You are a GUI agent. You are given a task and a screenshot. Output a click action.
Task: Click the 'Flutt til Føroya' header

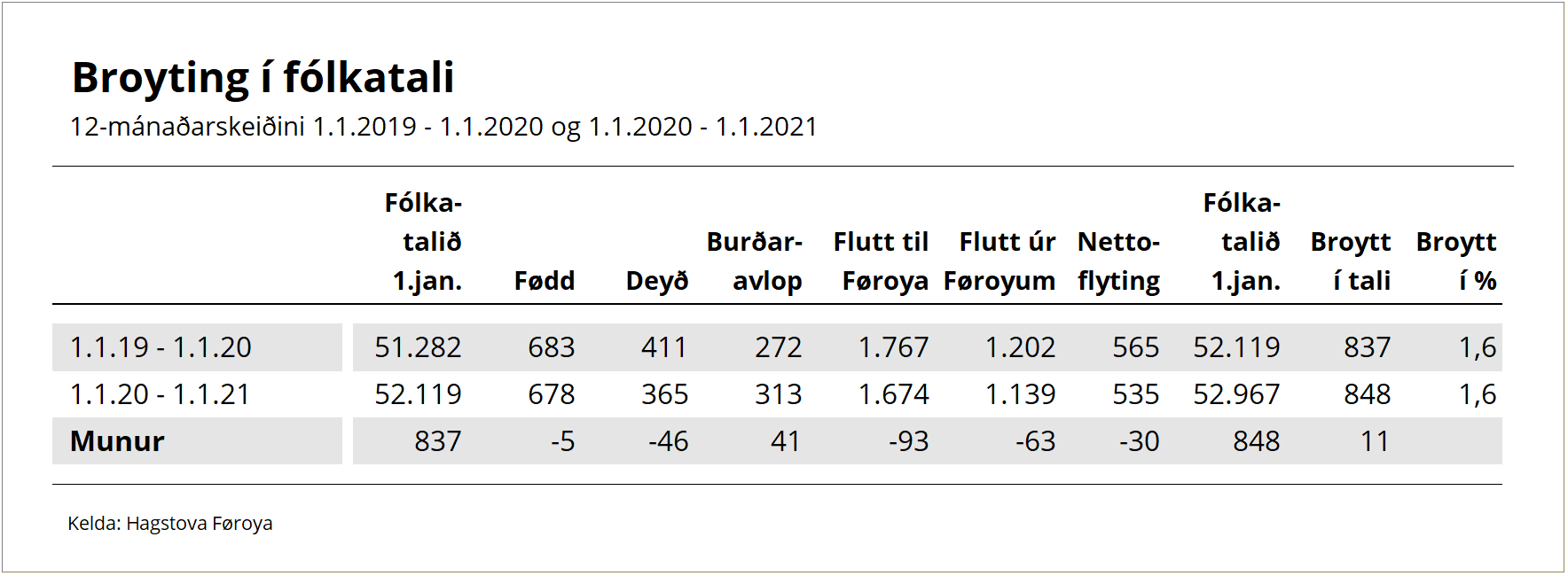click(882, 261)
